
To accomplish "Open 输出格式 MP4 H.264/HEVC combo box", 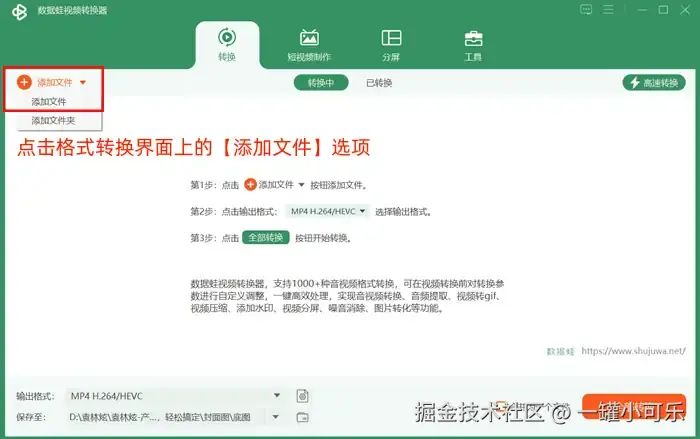I will 176,396.
